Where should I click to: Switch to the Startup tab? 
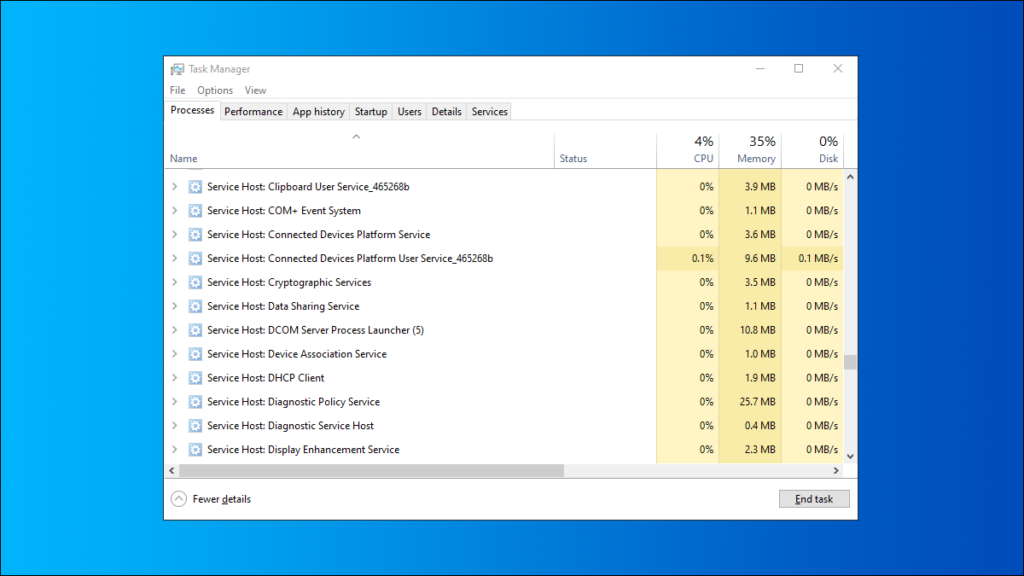pos(371,112)
